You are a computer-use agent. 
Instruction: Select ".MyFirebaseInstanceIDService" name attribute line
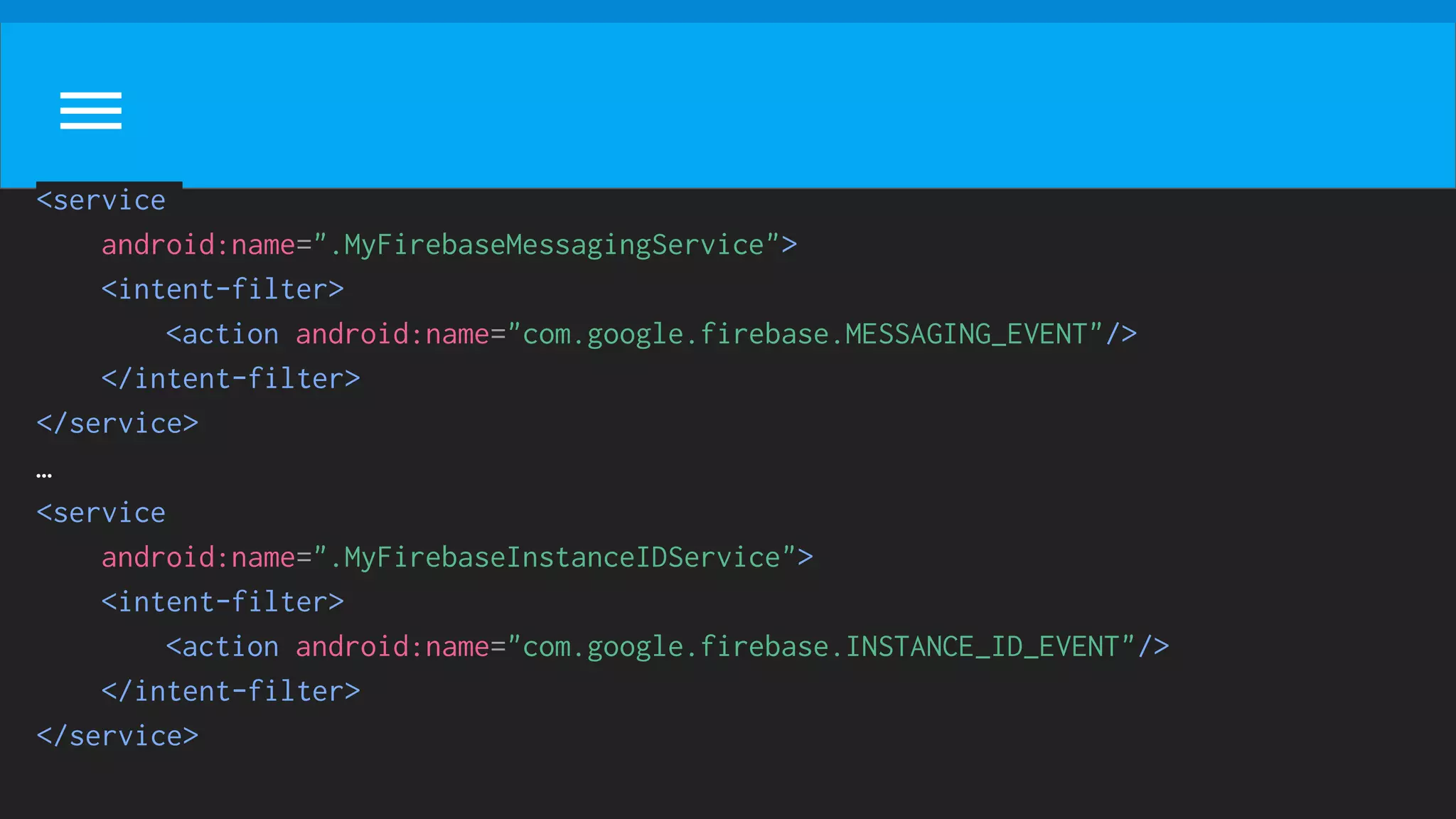pos(457,558)
